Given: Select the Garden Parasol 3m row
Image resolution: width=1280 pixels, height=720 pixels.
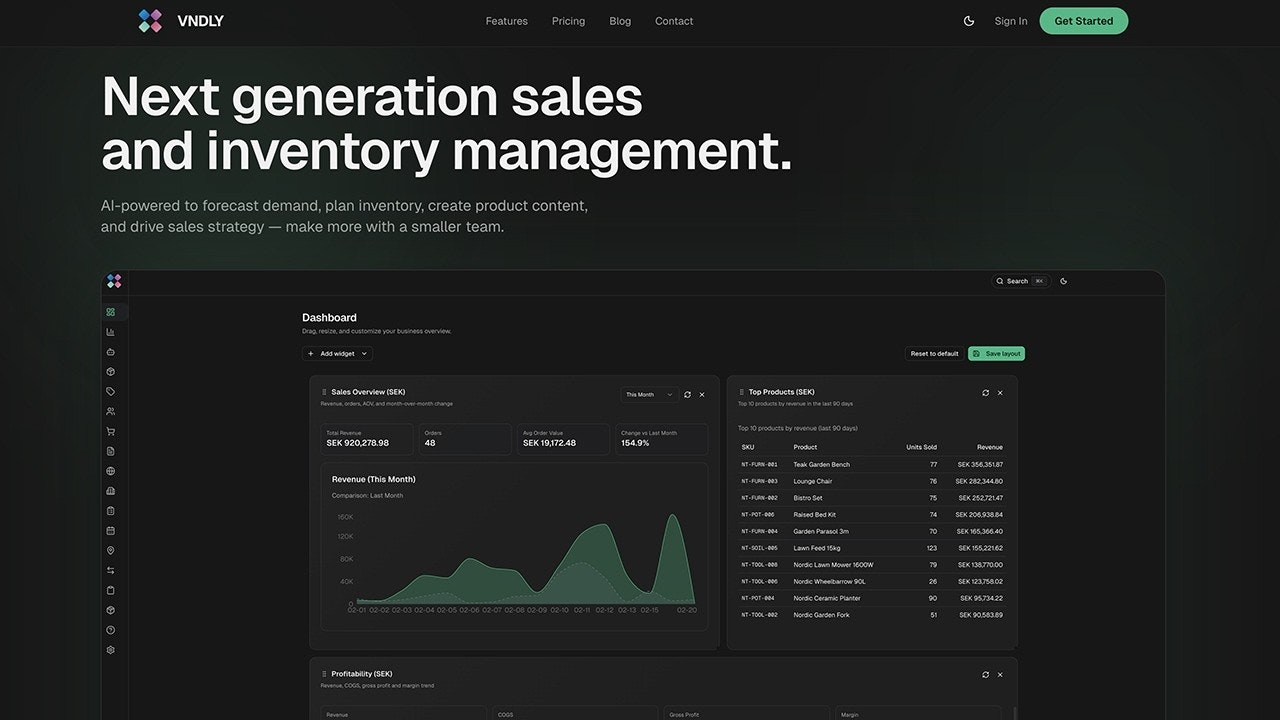Looking at the screenshot, I should pyautogui.click(x=872, y=531).
